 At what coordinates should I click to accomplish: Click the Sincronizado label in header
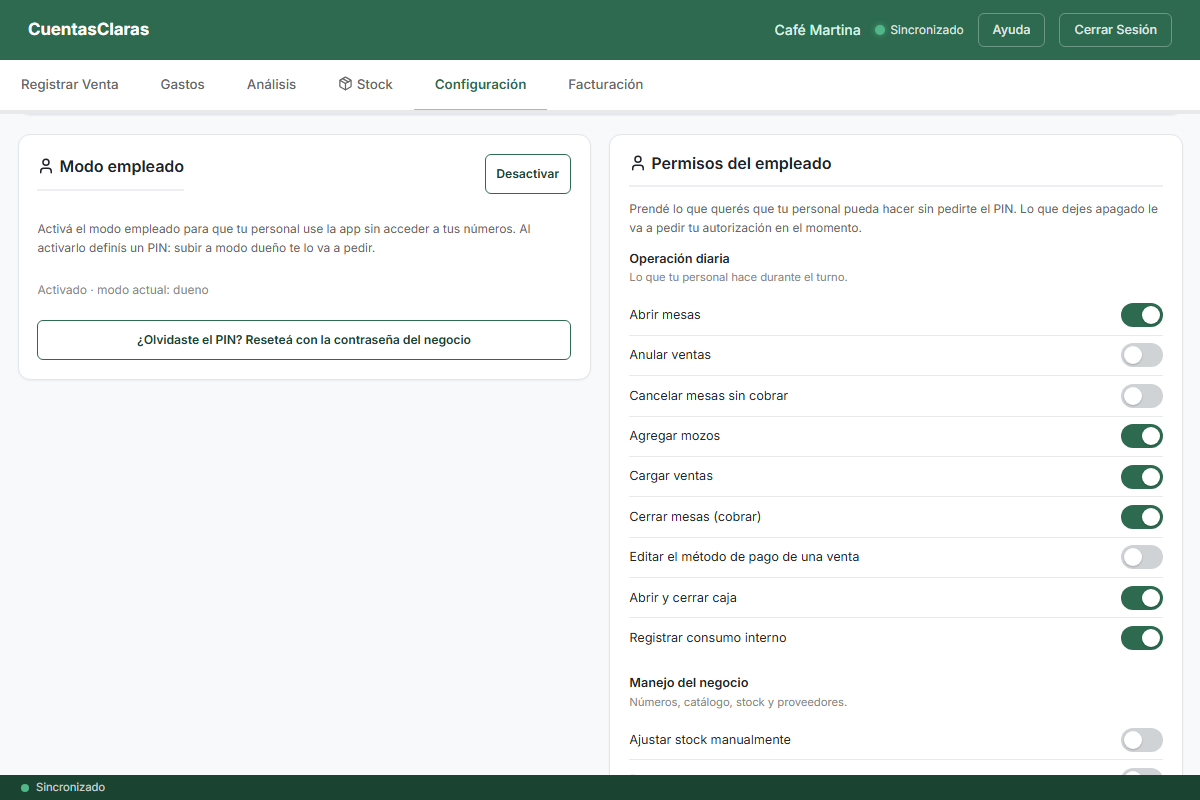(x=927, y=30)
